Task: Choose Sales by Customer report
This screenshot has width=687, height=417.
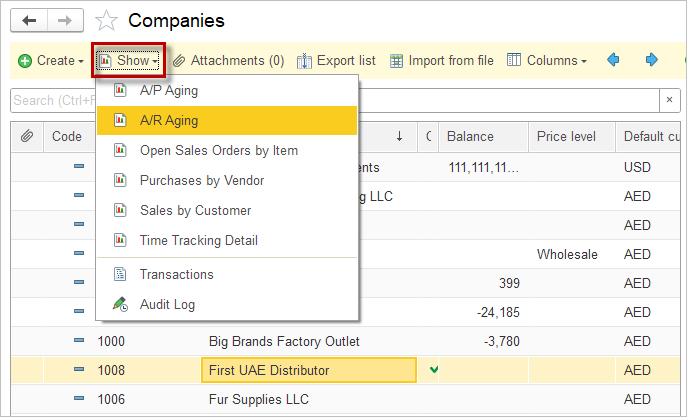Action: 195,211
